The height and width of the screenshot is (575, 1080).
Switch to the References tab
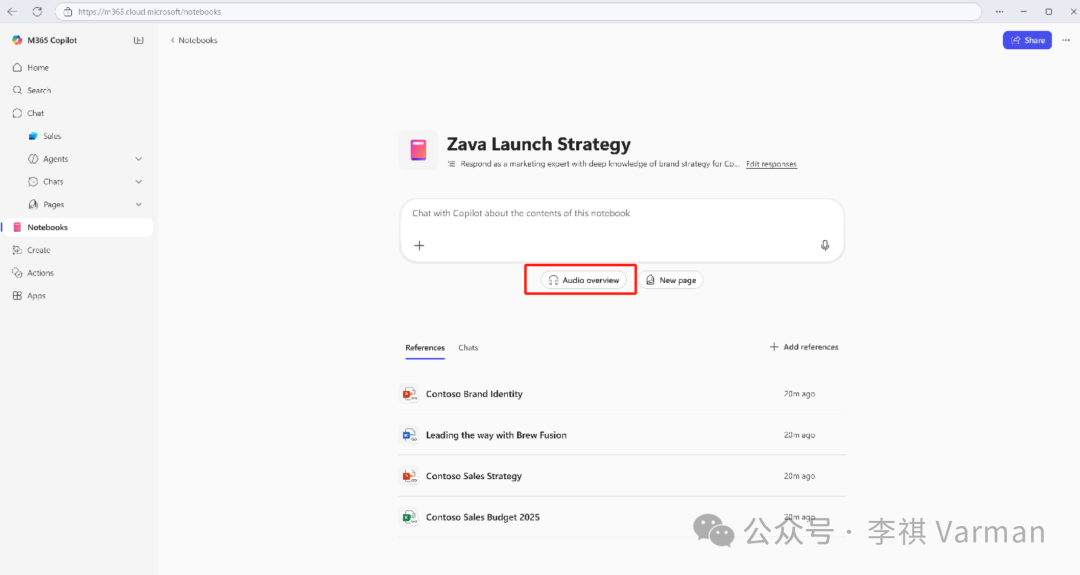click(x=425, y=348)
